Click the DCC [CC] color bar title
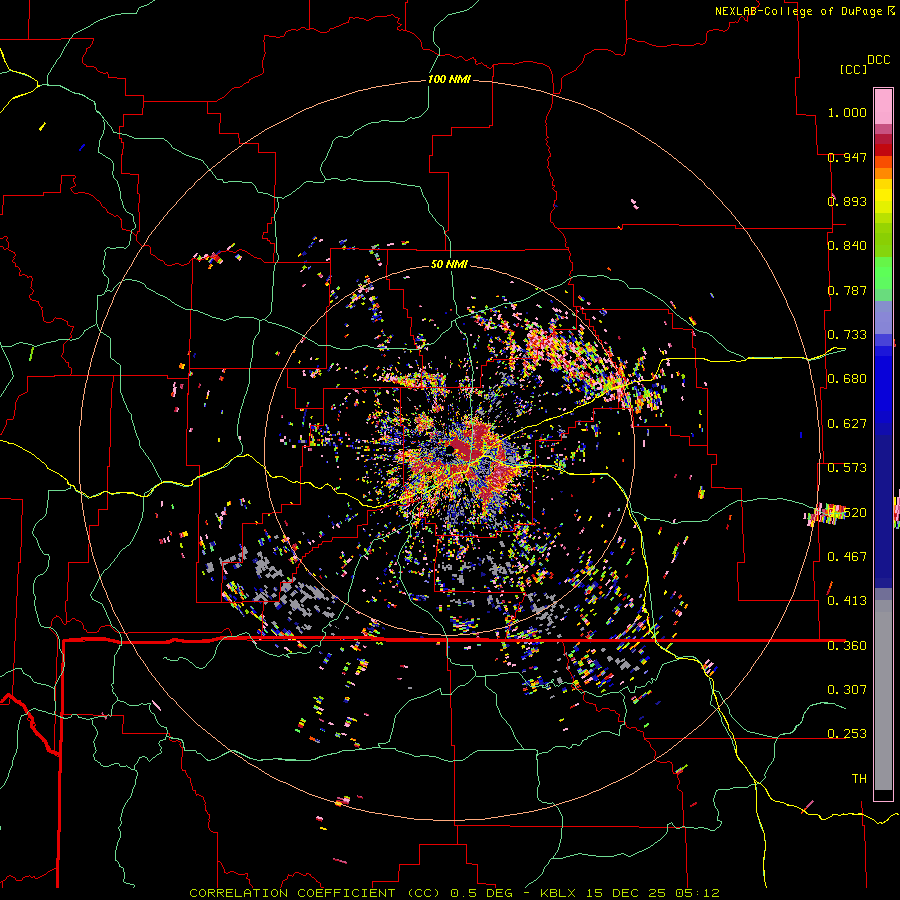Viewport: 900px width, 900px height. point(864,64)
